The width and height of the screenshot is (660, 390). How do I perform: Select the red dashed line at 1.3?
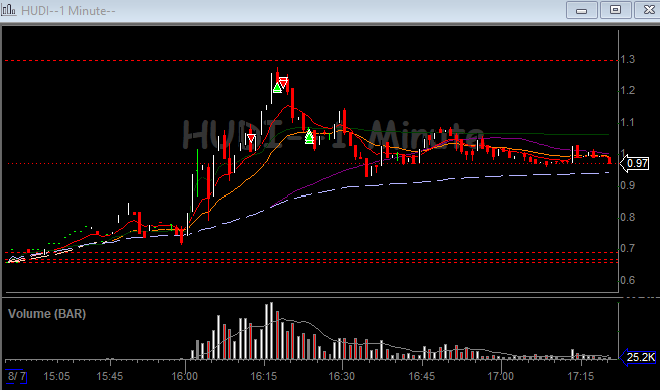pos(311,61)
